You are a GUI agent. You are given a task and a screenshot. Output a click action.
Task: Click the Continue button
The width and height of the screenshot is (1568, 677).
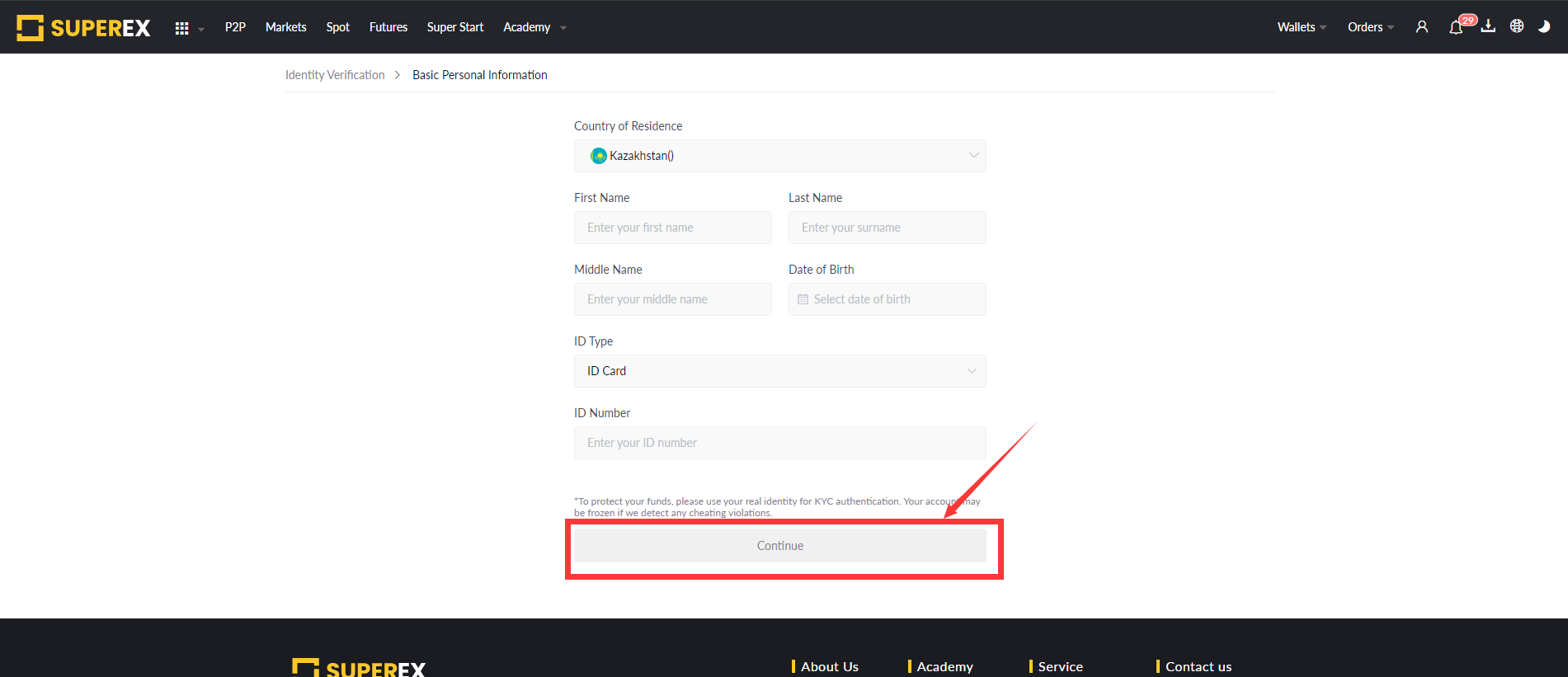pyautogui.click(x=780, y=546)
